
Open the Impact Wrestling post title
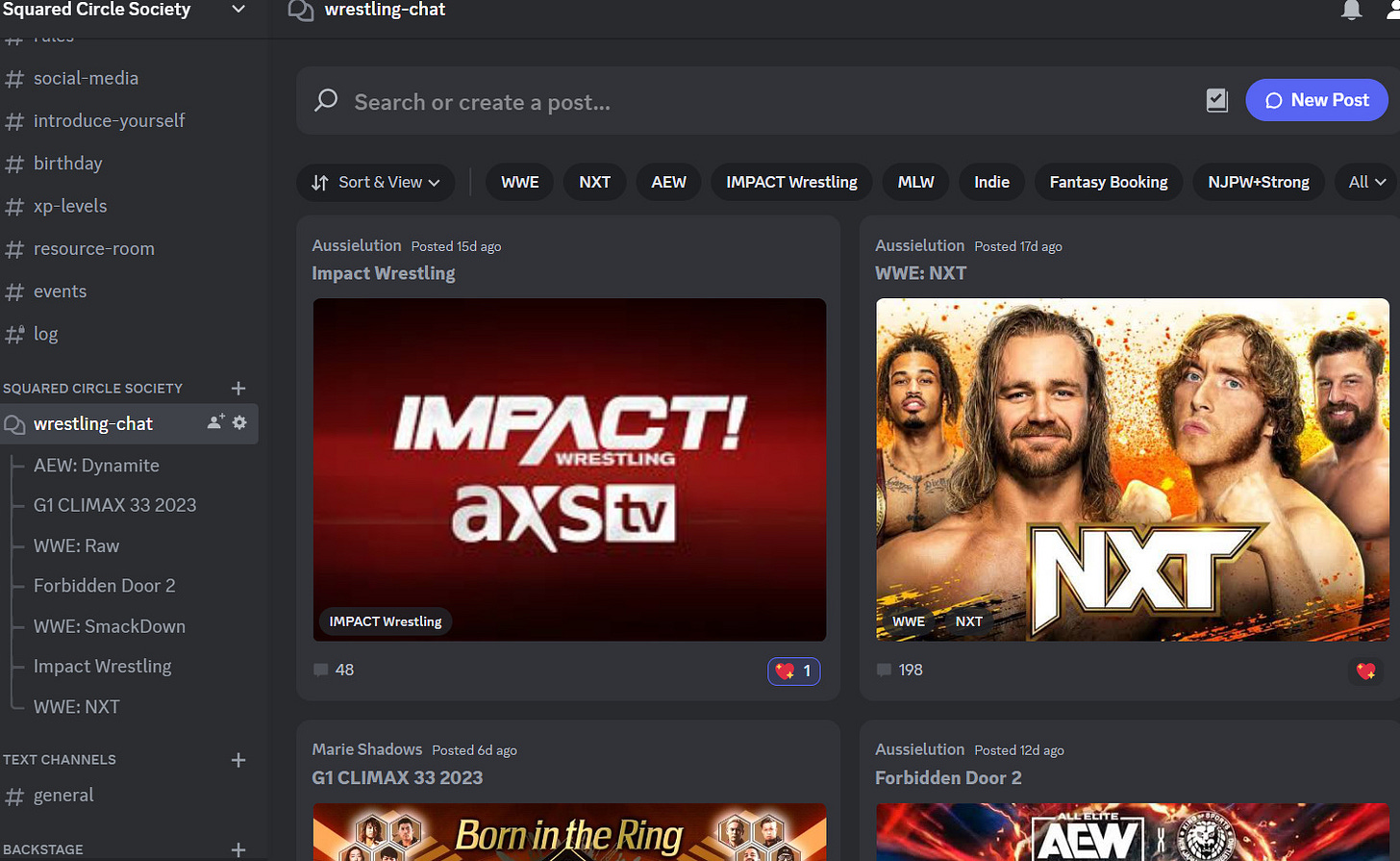click(384, 273)
